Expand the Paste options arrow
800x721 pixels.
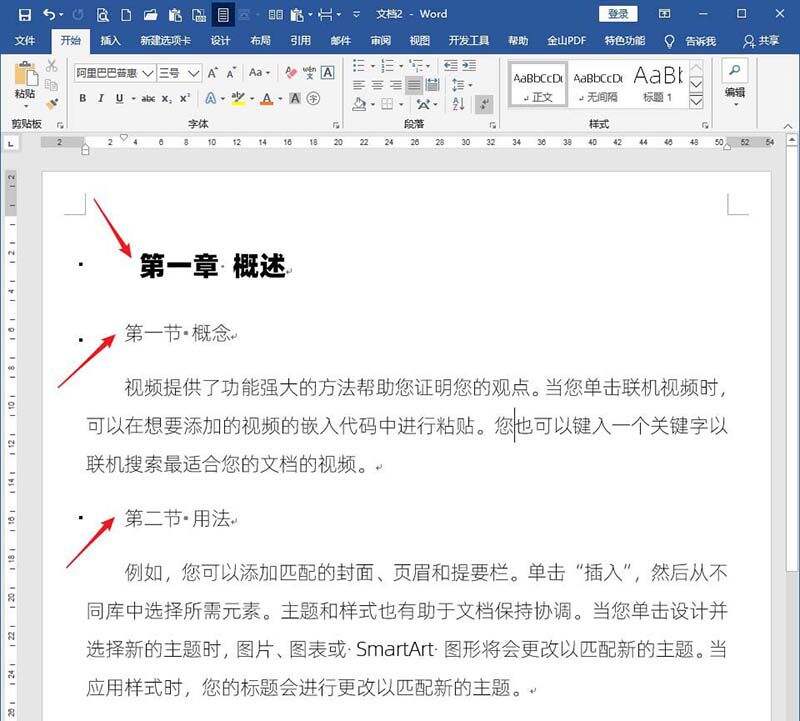(26, 106)
